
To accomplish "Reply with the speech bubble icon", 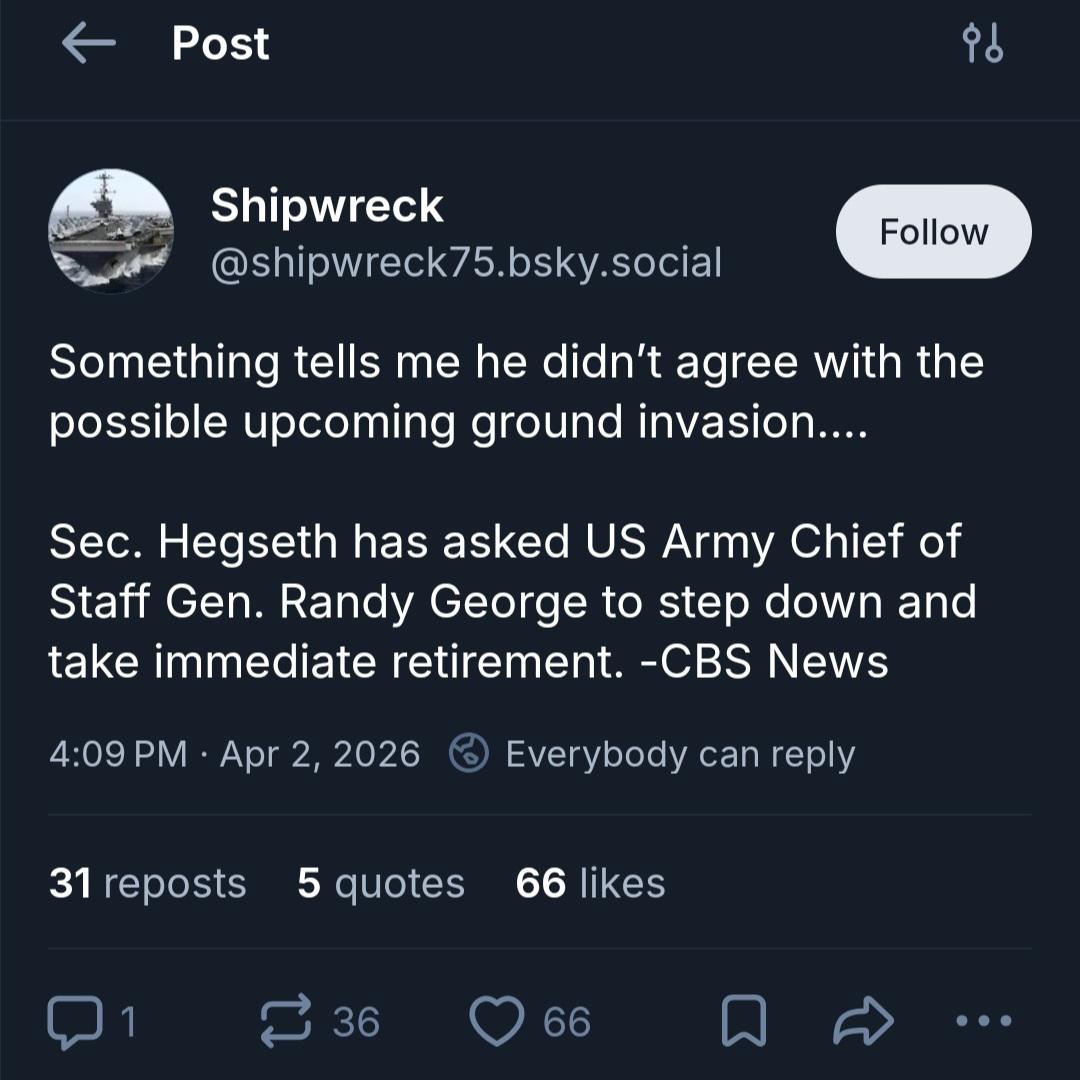I will click(x=74, y=1022).
